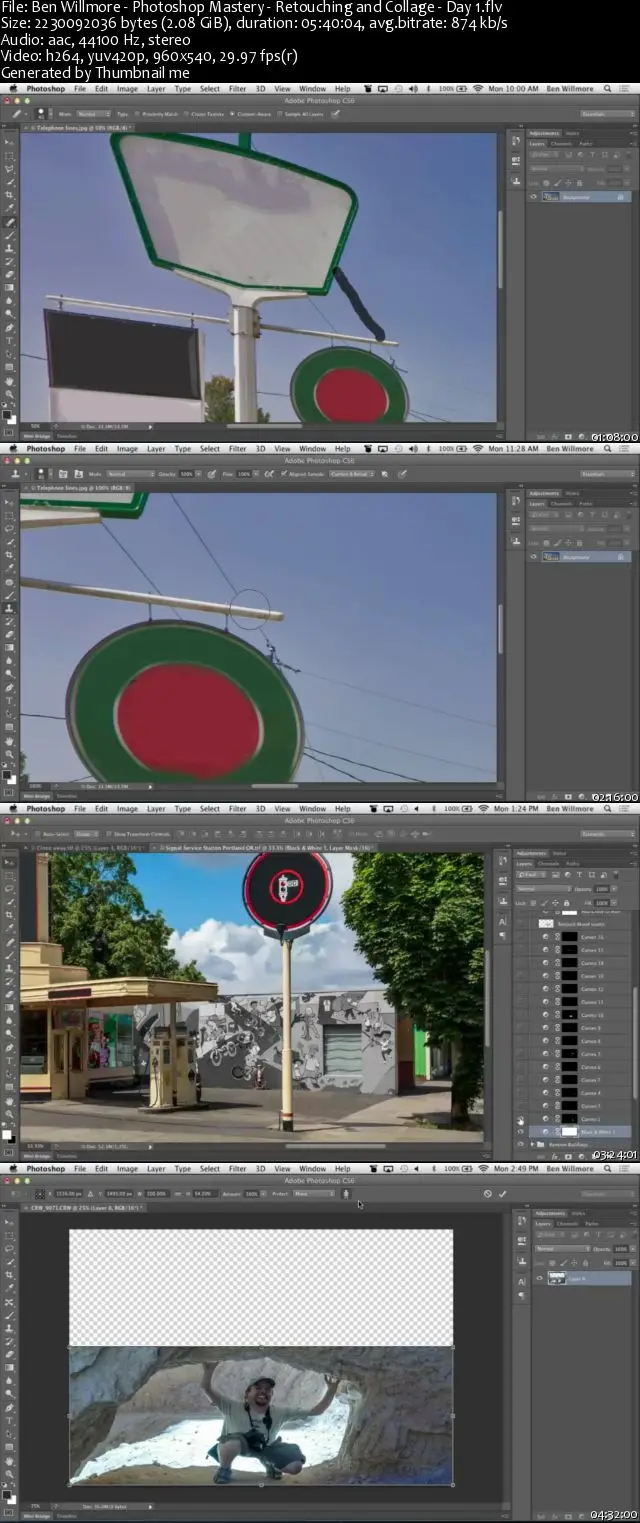Image resolution: width=640 pixels, height=1523 pixels.
Task: Cancel the transform on the cave photo document
Action: 487,1193
